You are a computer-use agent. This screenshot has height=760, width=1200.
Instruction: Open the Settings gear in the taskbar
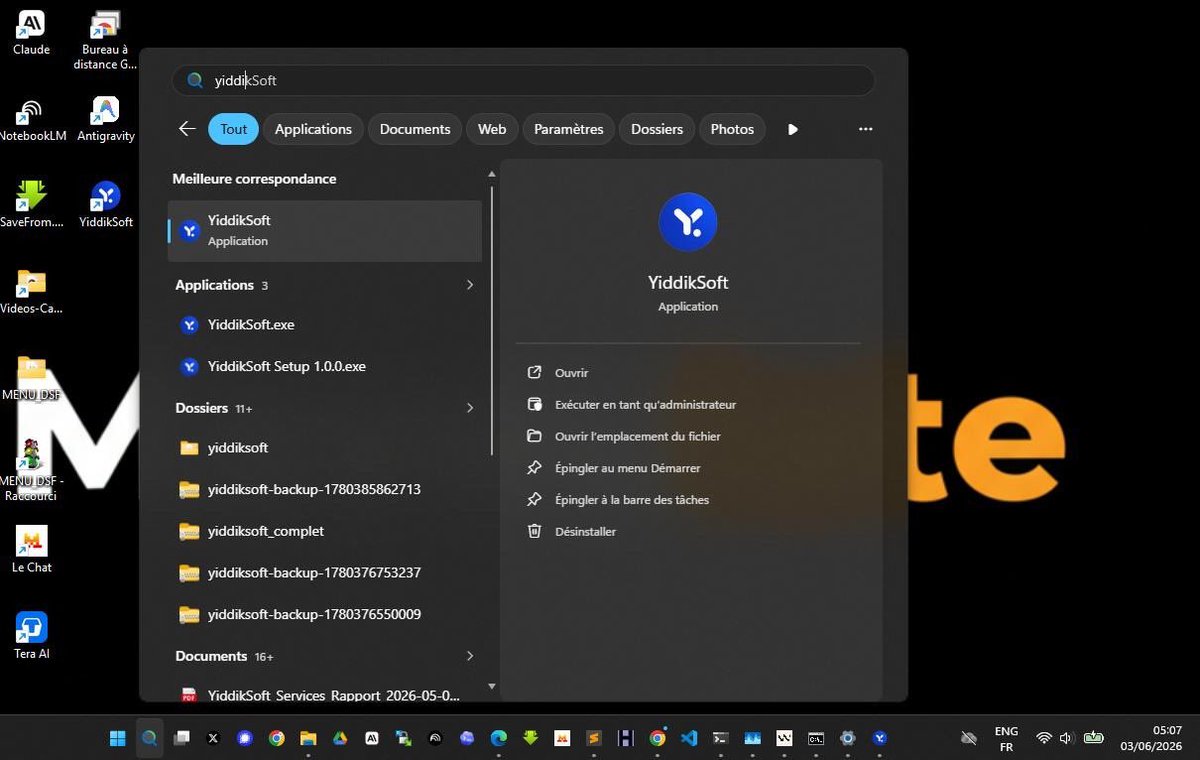click(848, 738)
